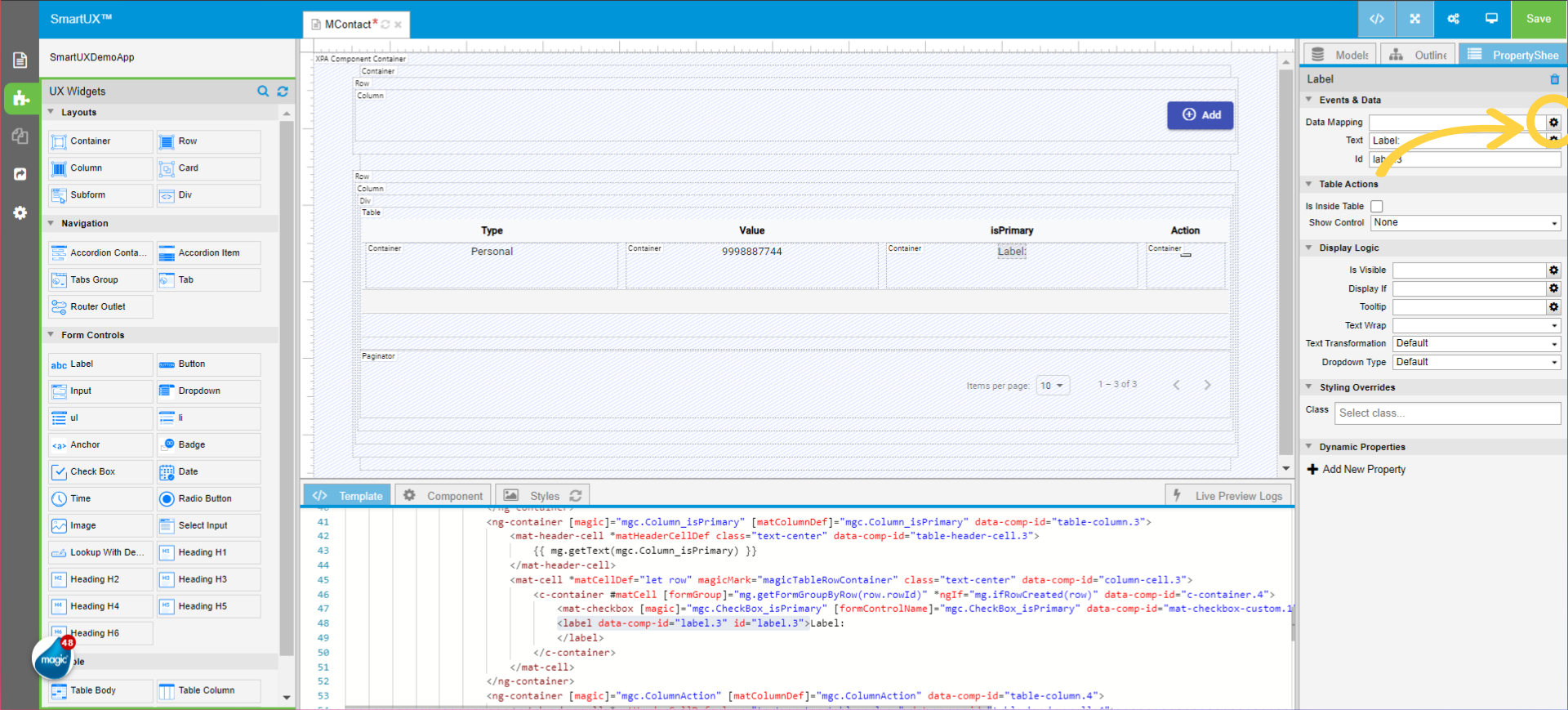Click Add New Property
The height and width of the screenshot is (710, 1568).
point(1356,470)
